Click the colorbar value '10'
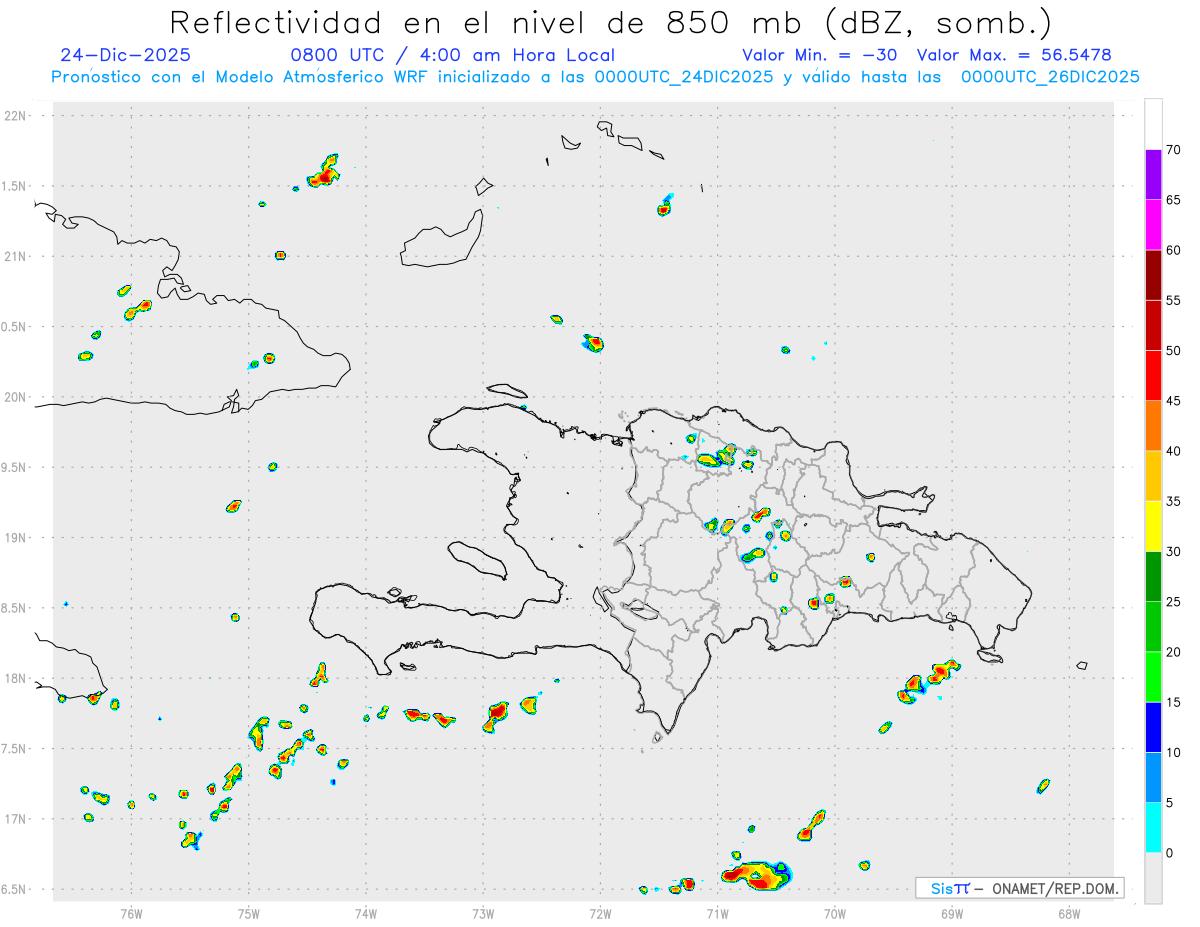The image size is (1200, 927). click(1174, 752)
